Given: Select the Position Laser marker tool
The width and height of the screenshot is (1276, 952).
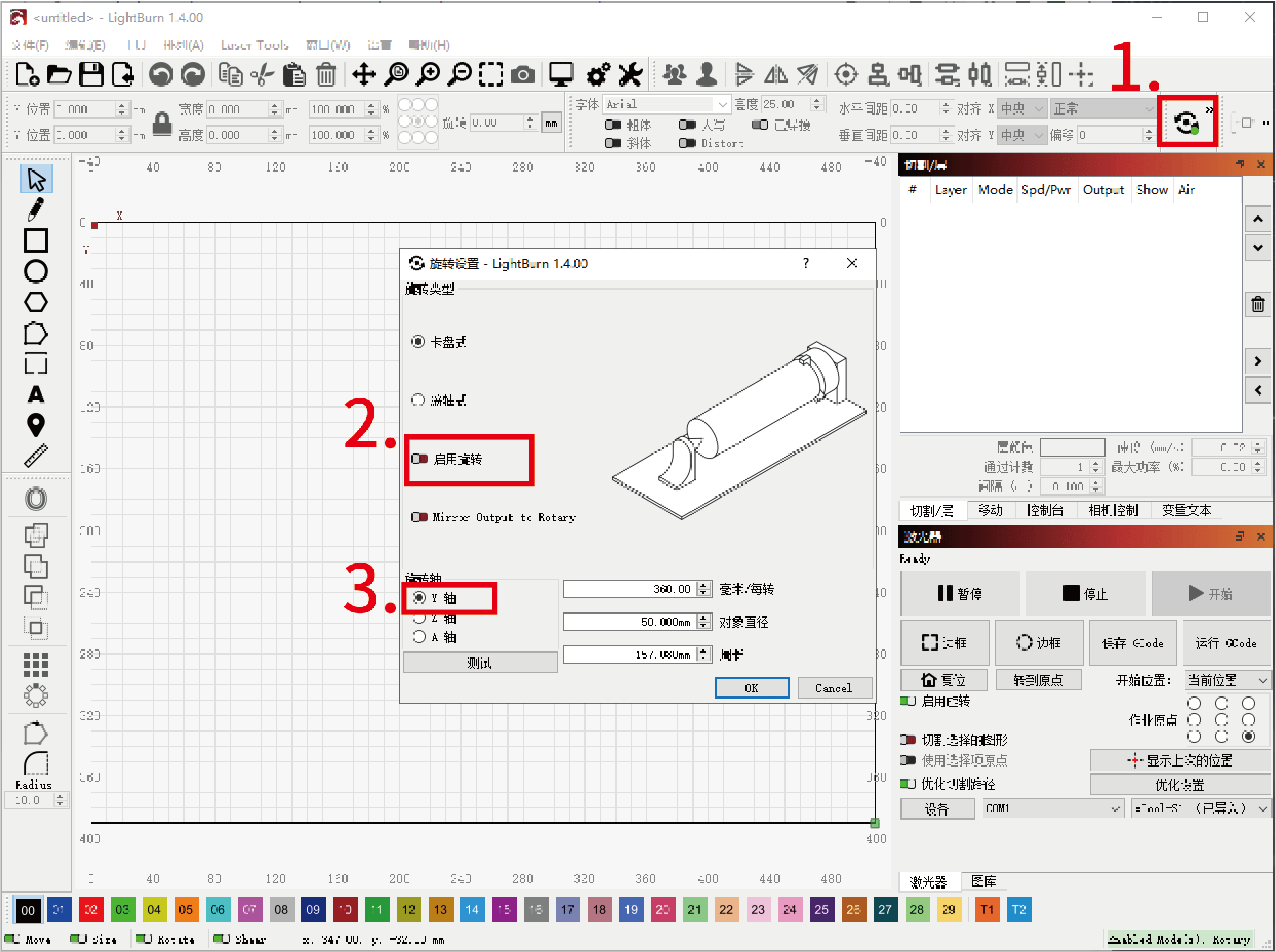Looking at the screenshot, I should [x=35, y=425].
